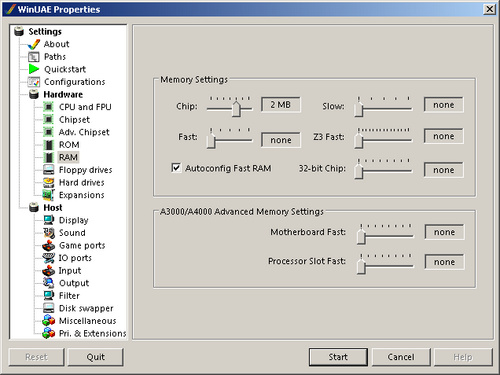Click the Expansions card icon
This screenshot has height=375, width=500.
click(x=49, y=195)
